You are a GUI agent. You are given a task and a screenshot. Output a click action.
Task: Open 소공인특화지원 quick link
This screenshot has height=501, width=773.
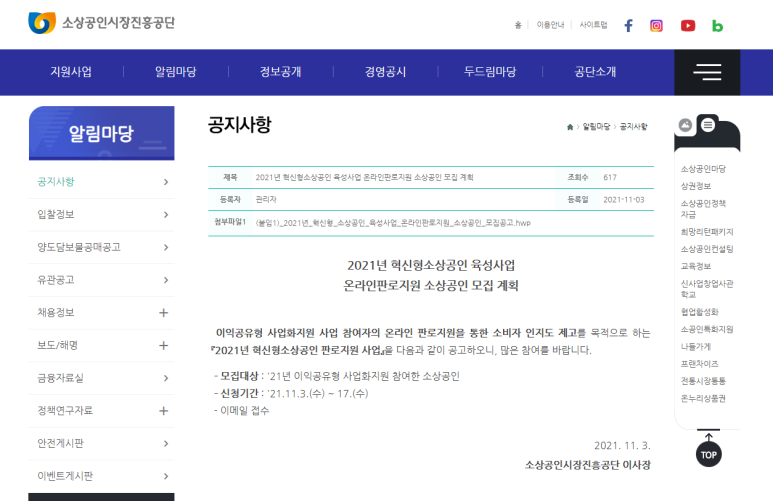pyautogui.click(x=707, y=329)
